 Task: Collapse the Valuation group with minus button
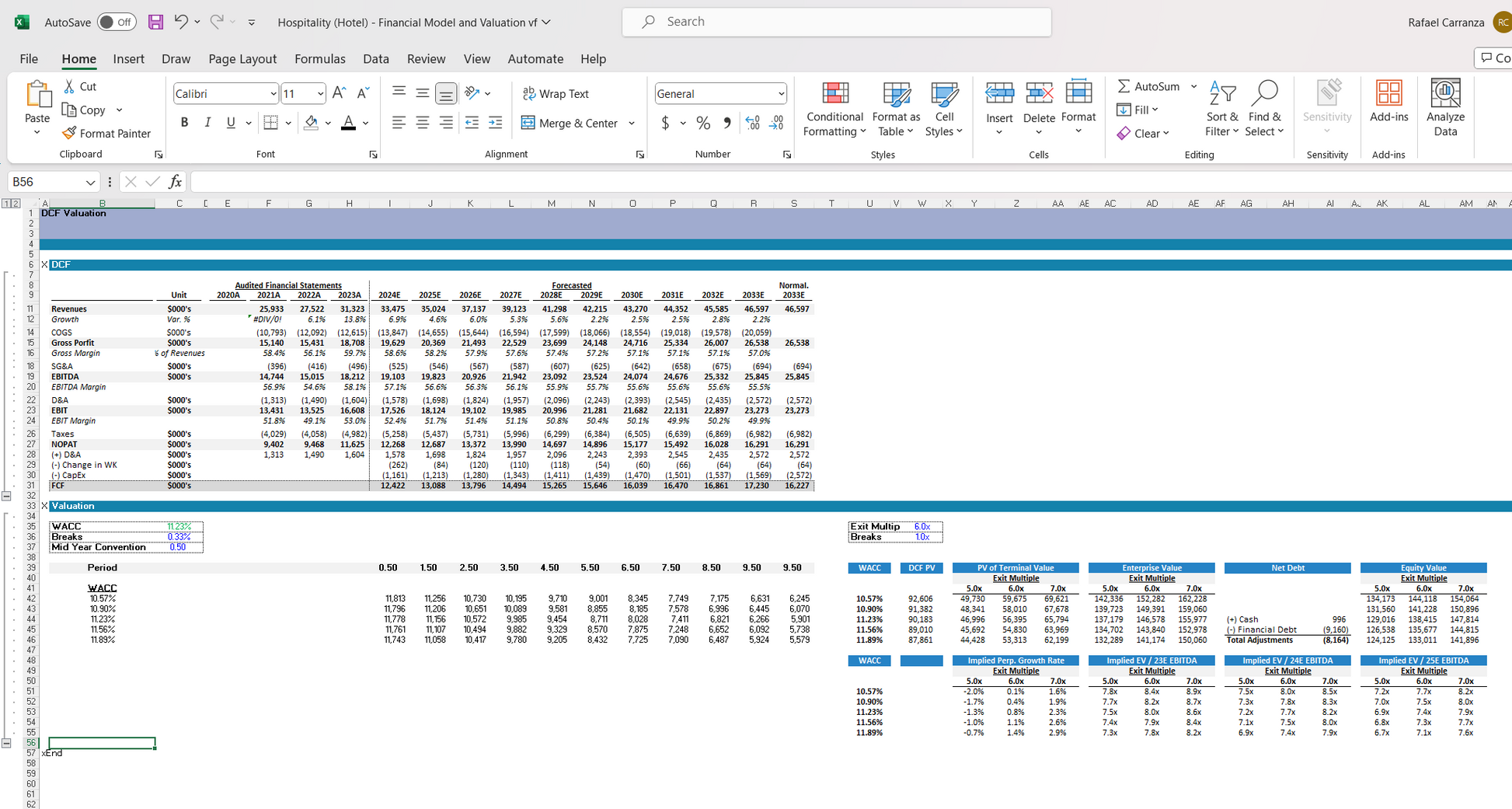(6, 743)
